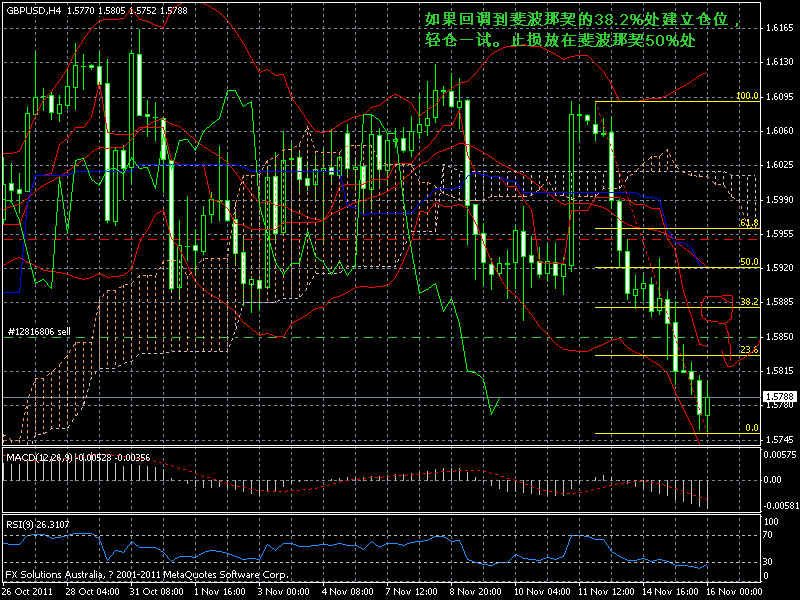The height and width of the screenshot is (600, 800).
Task: Select the Fibonacci 38.2 level label
Action: [749, 302]
